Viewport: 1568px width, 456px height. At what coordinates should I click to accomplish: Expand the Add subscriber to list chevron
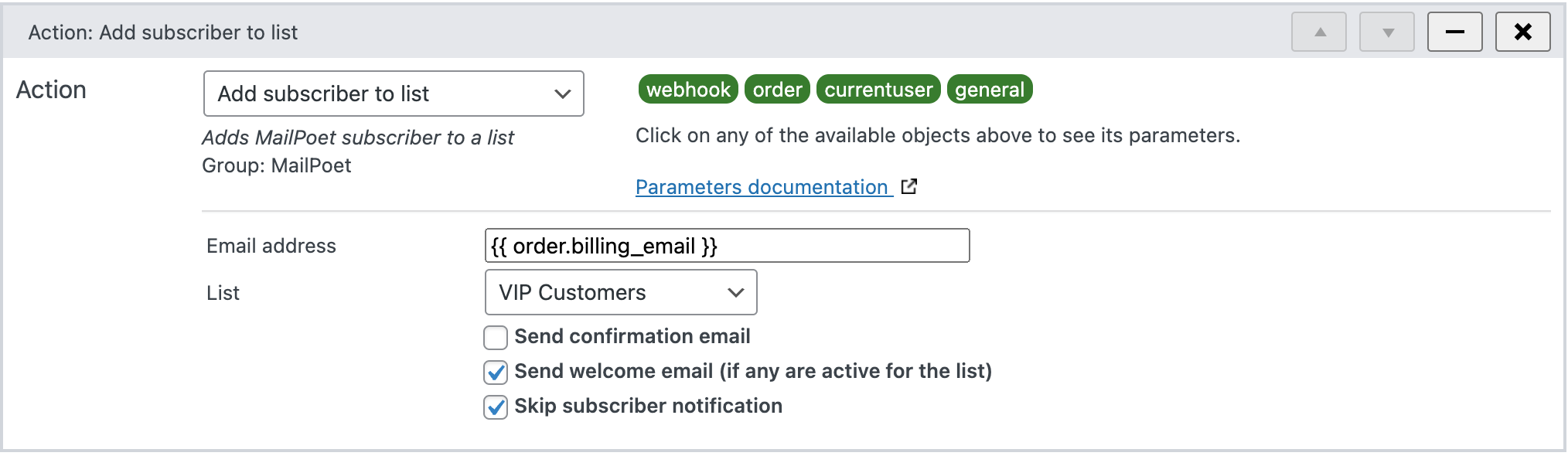[562, 93]
